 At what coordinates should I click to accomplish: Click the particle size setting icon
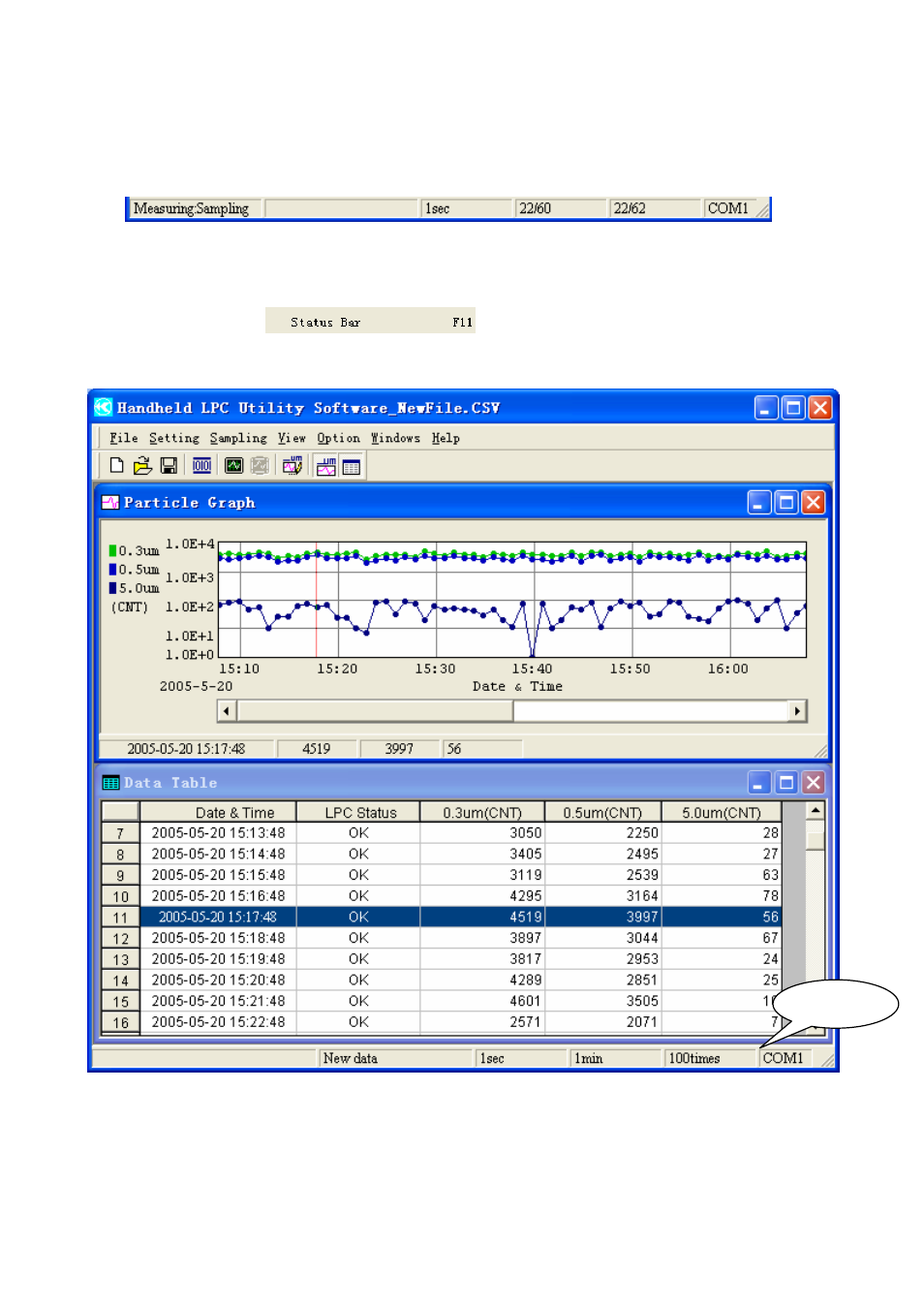pos(292,466)
